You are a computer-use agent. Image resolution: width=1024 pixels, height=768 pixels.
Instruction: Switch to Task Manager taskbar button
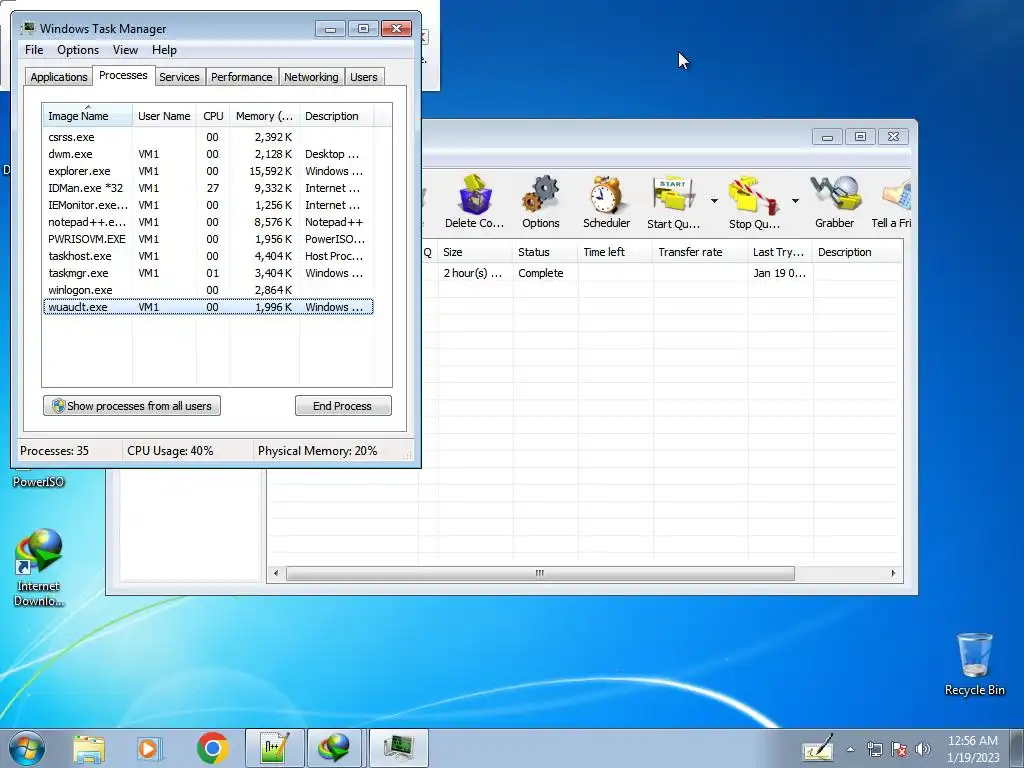click(x=399, y=748)
